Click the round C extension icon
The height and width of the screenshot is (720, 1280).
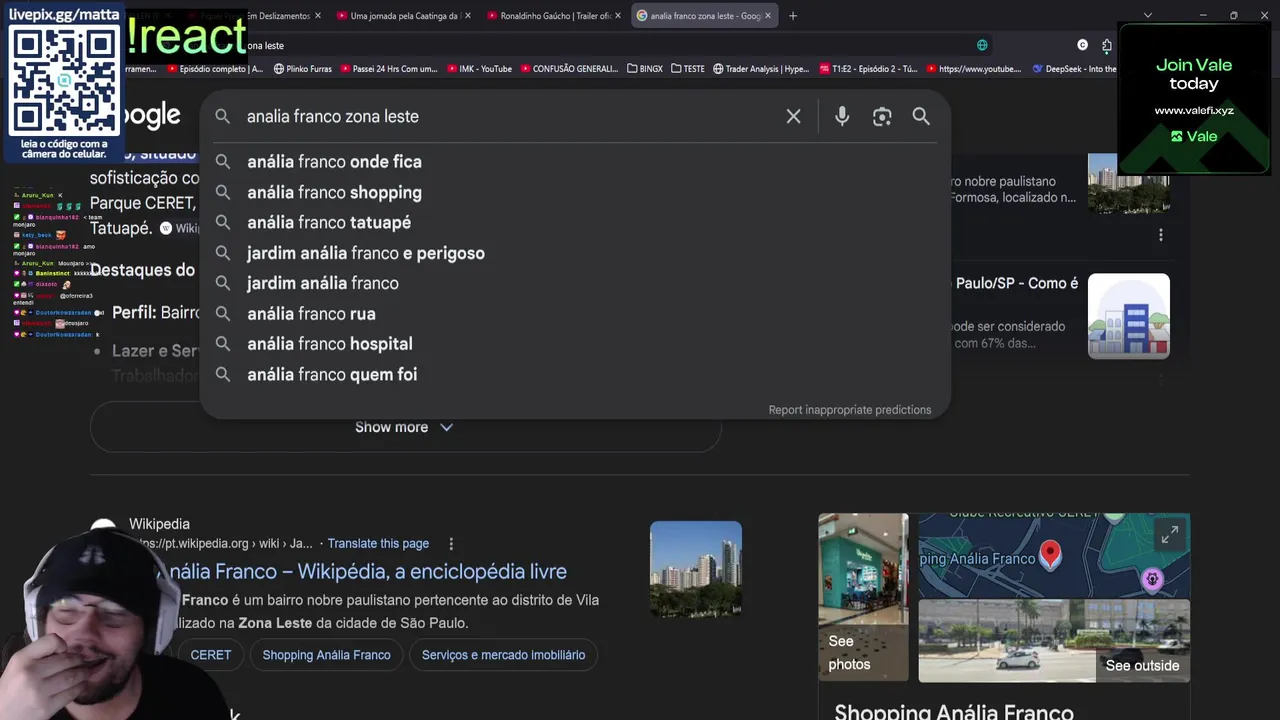pos(1082,45)
